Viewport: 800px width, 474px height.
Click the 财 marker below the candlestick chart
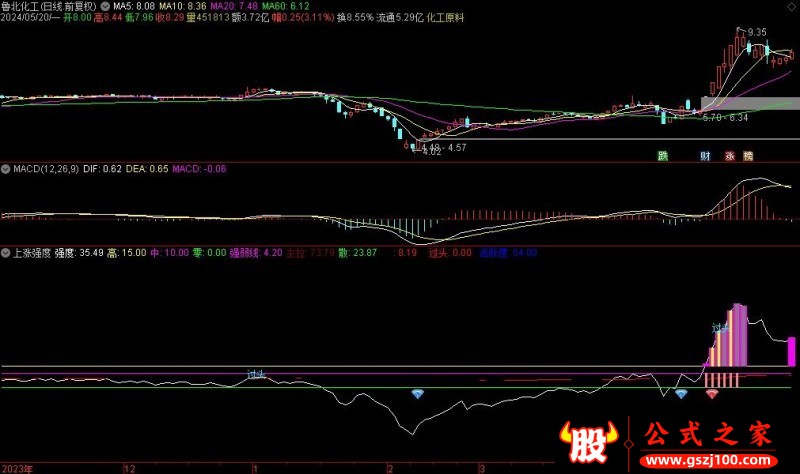[x=704, y=156]
